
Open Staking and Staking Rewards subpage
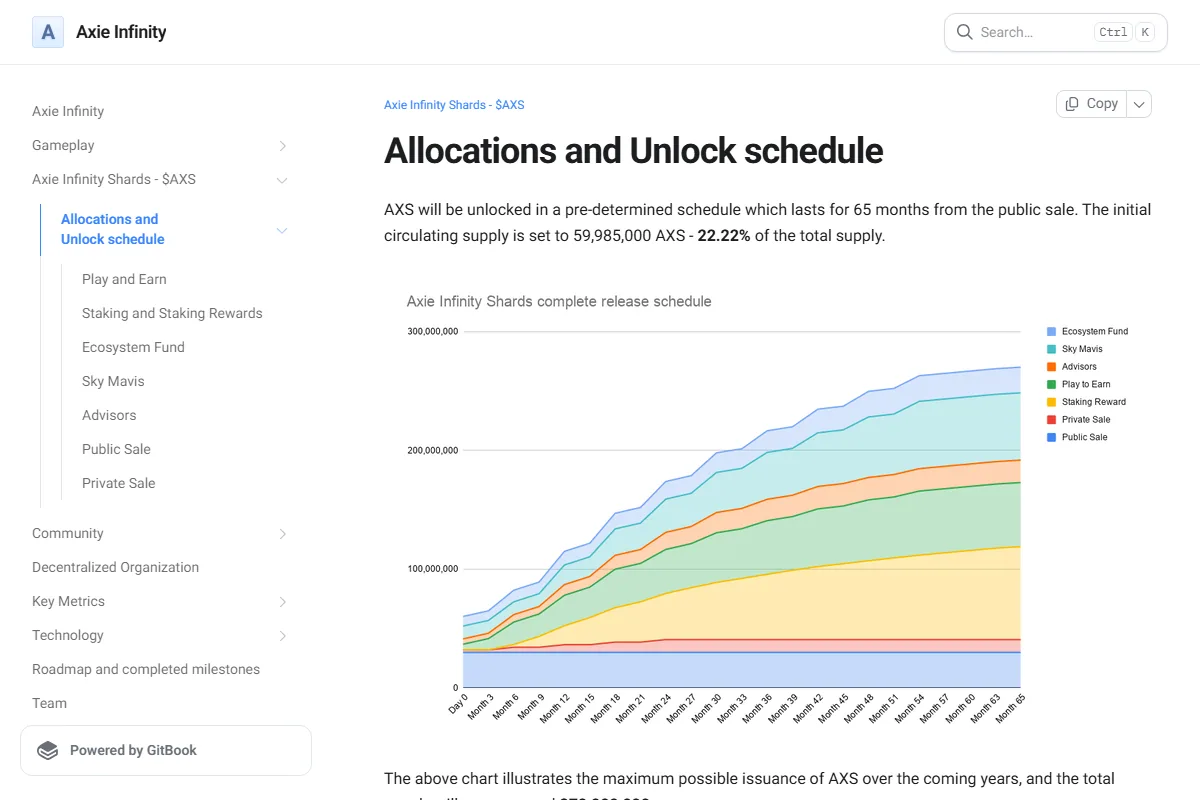click(172, 313)
